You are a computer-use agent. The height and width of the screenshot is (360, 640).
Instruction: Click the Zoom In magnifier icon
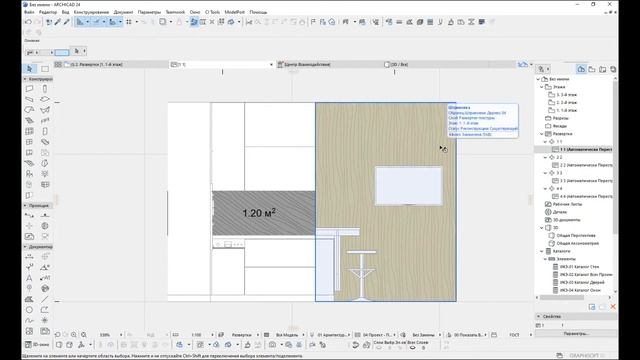pyautogui.click(x=74, y=335)
